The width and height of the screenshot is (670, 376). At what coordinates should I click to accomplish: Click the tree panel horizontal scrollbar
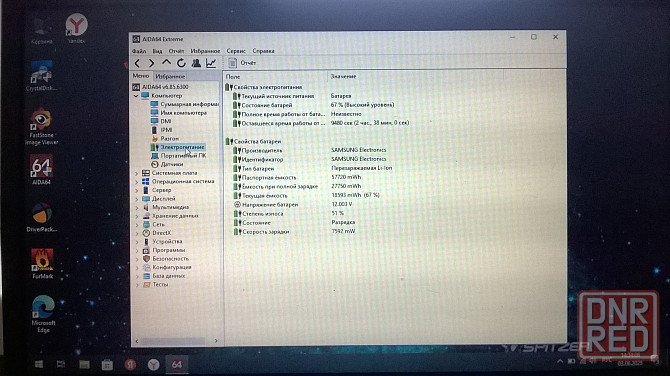coord(173,341)
